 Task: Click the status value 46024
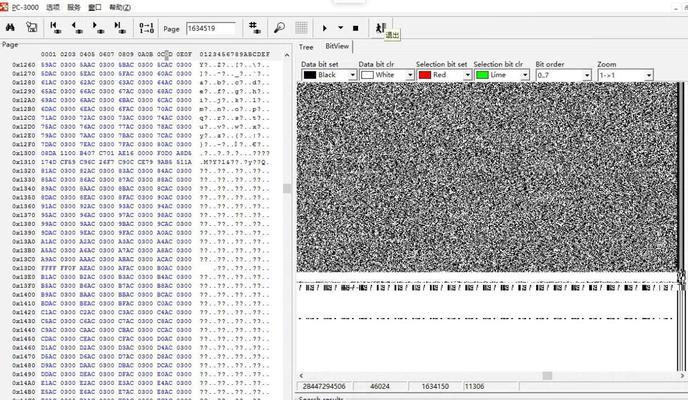380,386
